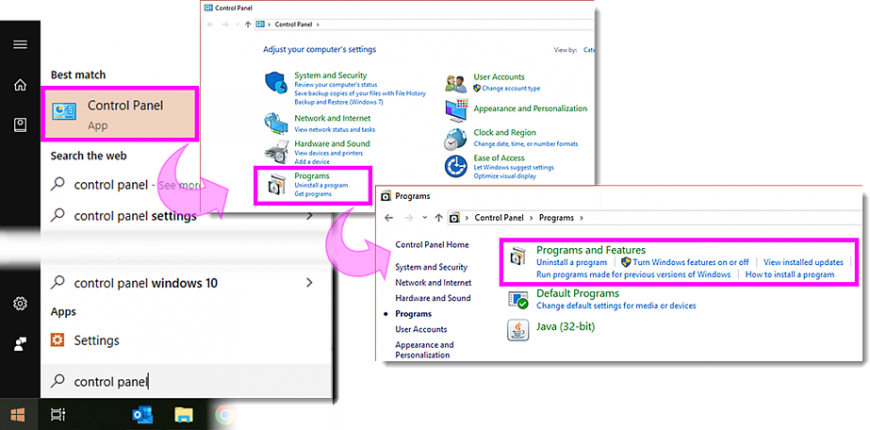Open 'Uninstall a program' under Programs and Features
The width and height of the screenshot is (870, 430).
(x=571, y=262)
